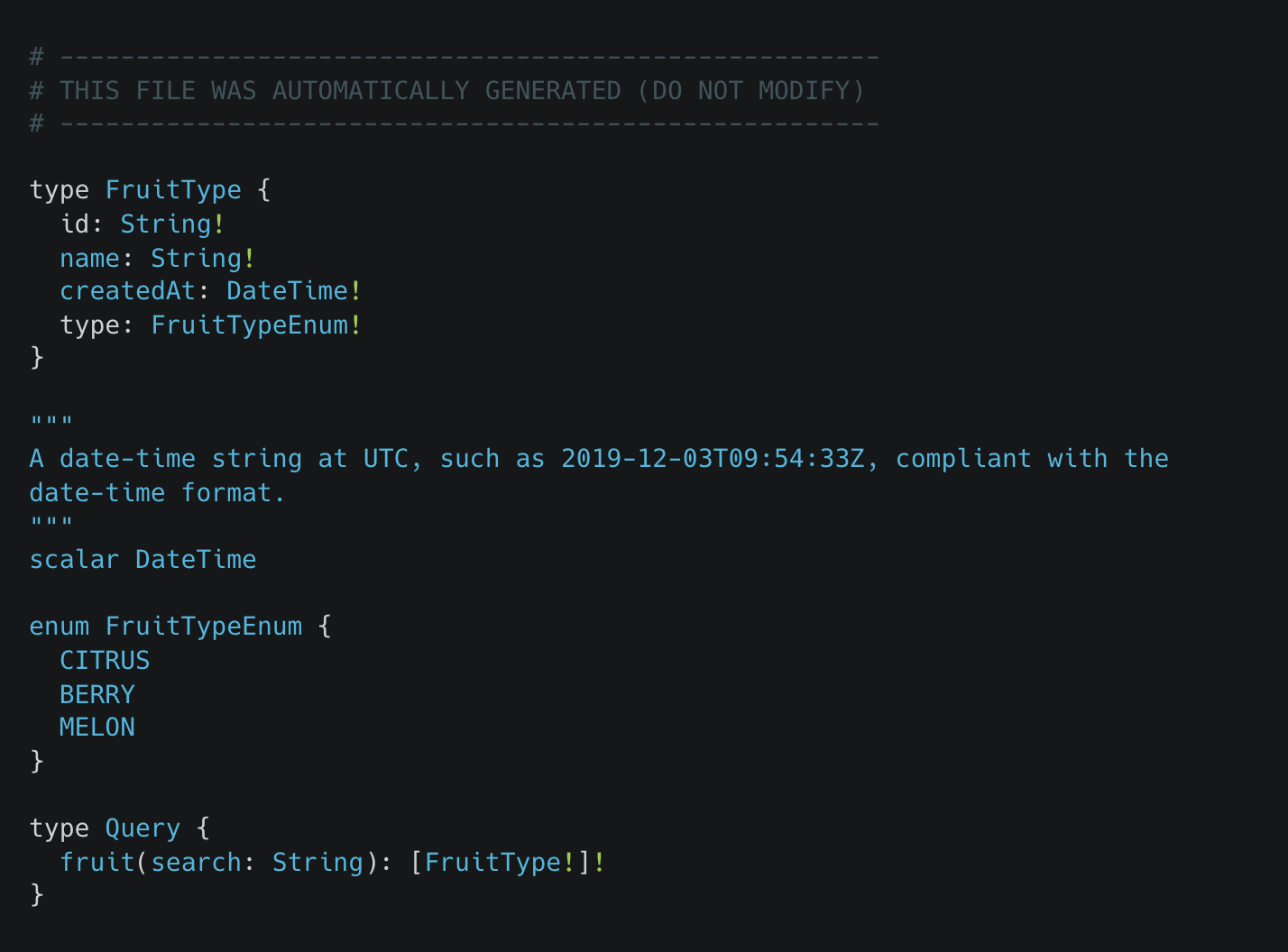The width and height of the screenshot is (1288, 952).
Task: Click the String type of id
Action: tap(166, 224)
